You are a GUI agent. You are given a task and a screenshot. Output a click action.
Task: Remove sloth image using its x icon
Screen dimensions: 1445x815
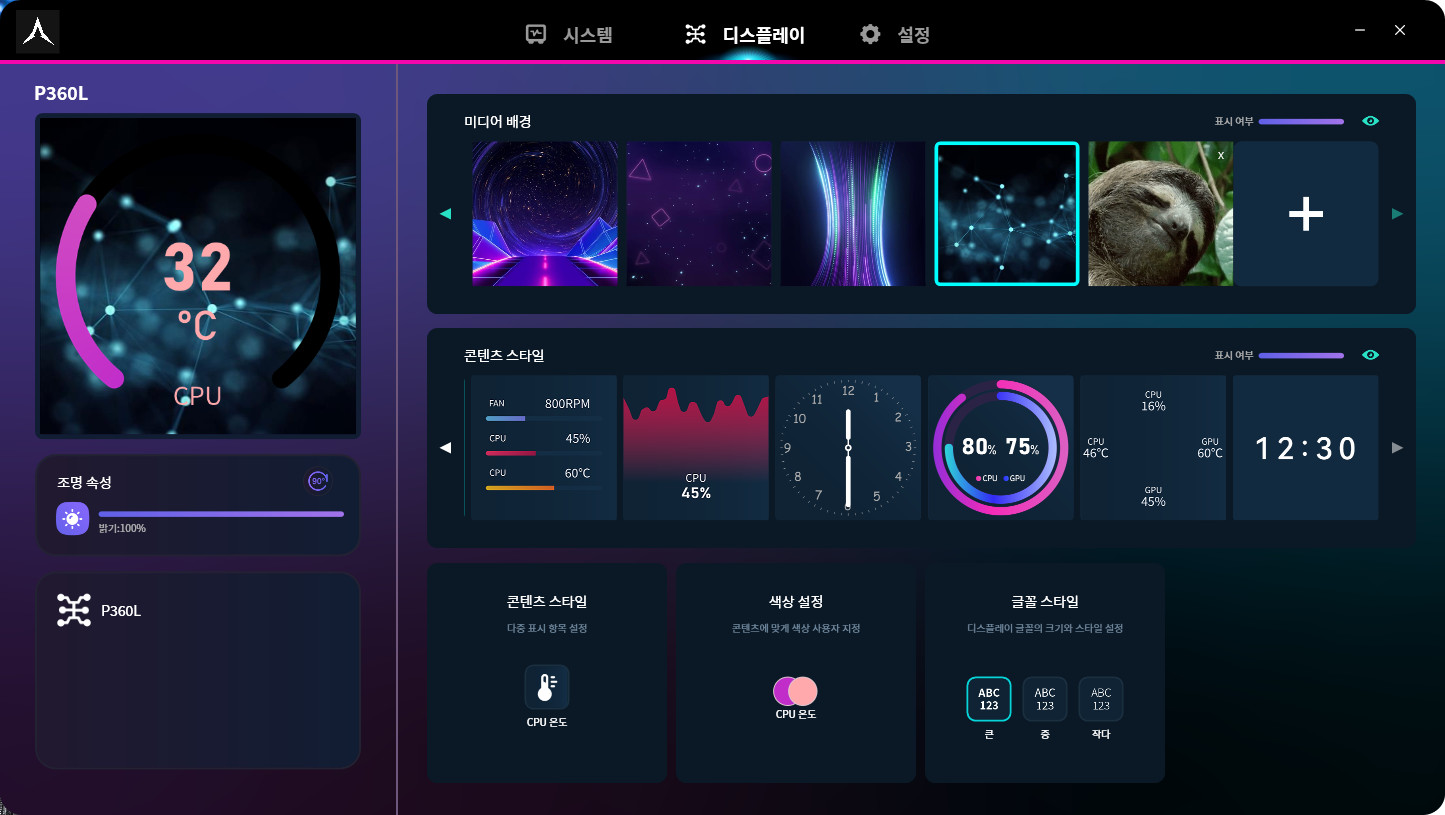pyautogui.click(x=1220, y=155)
